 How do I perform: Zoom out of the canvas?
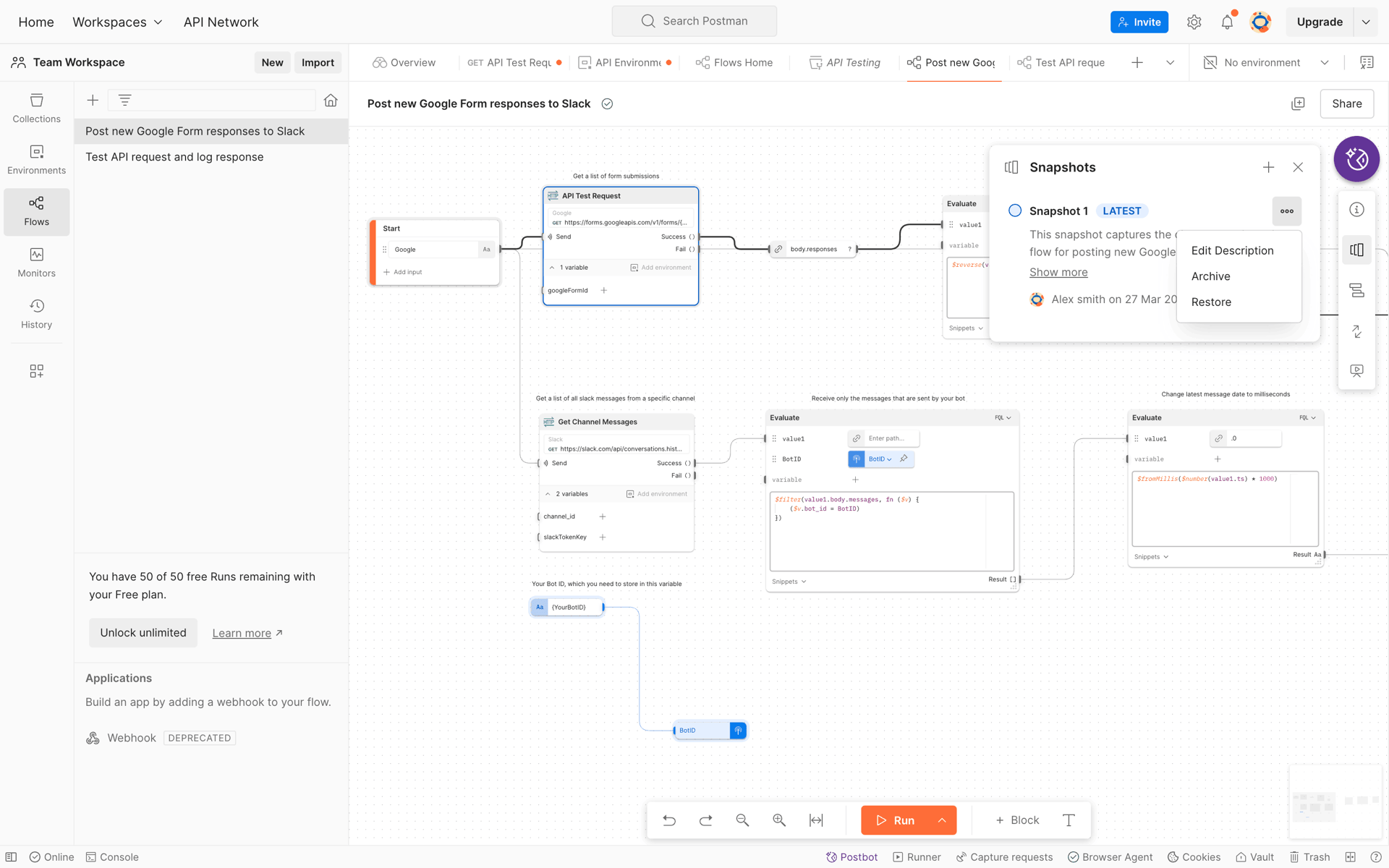(x=742, y=820)
